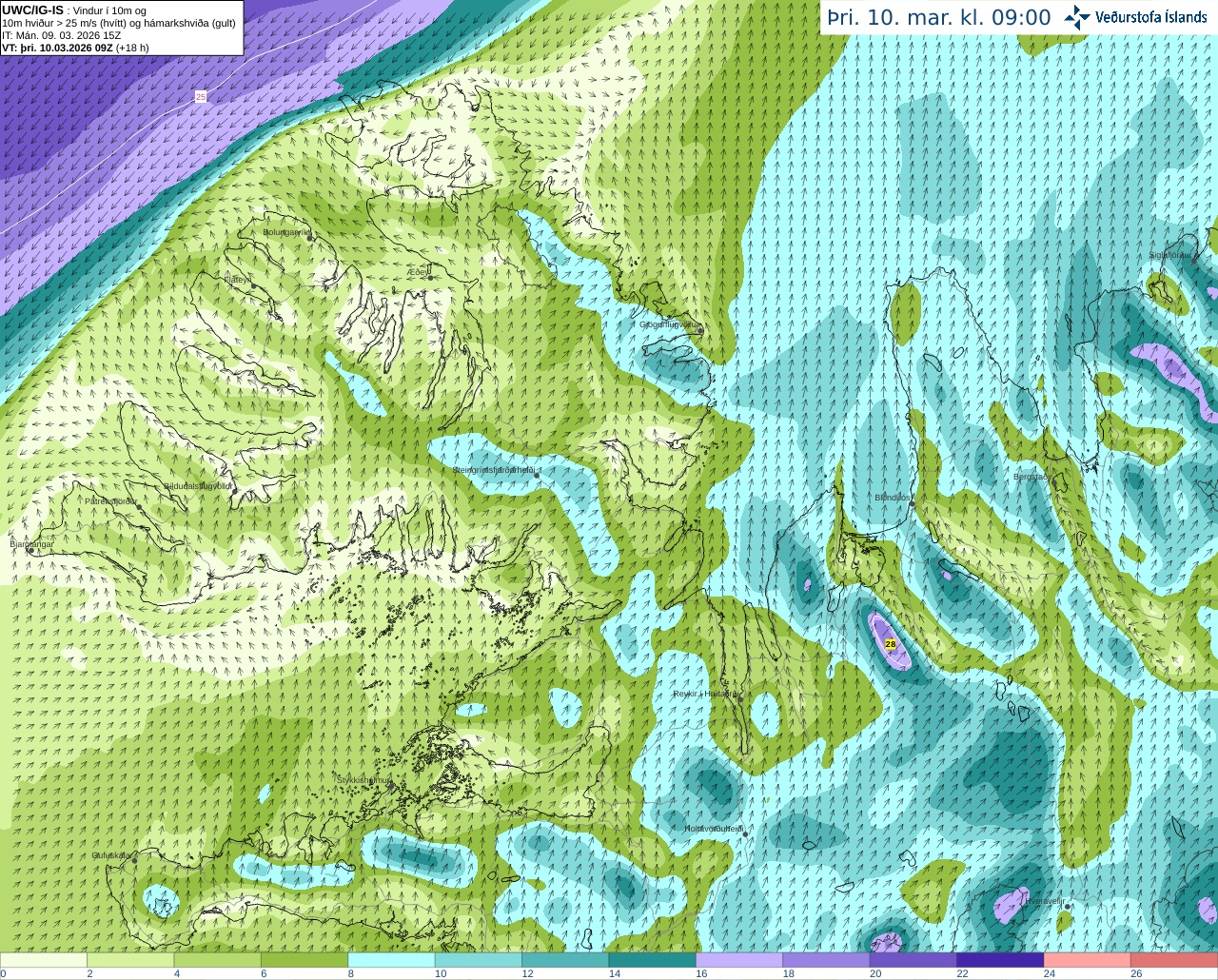Select the Bjargtangar station marker
Viewport: 1218px width, 980px height.
point(29,551)
